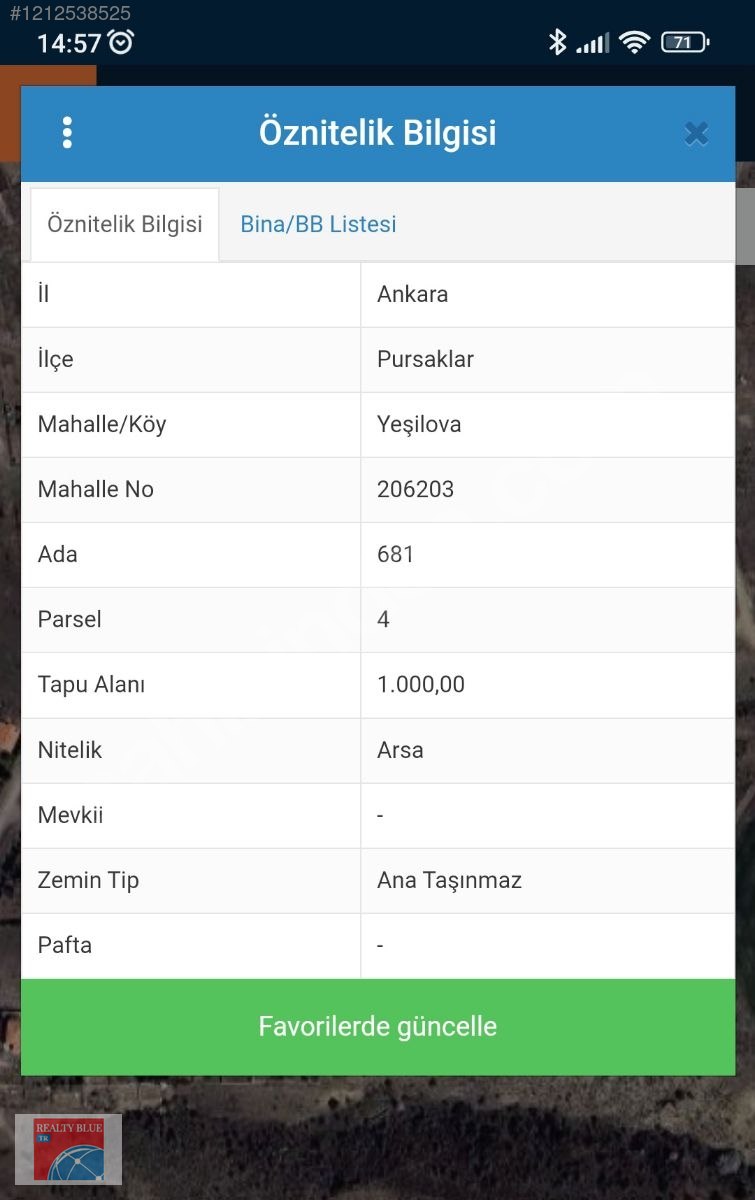
Task: Tap the Wi-Fi signal icon
Action: coord(634,42)
